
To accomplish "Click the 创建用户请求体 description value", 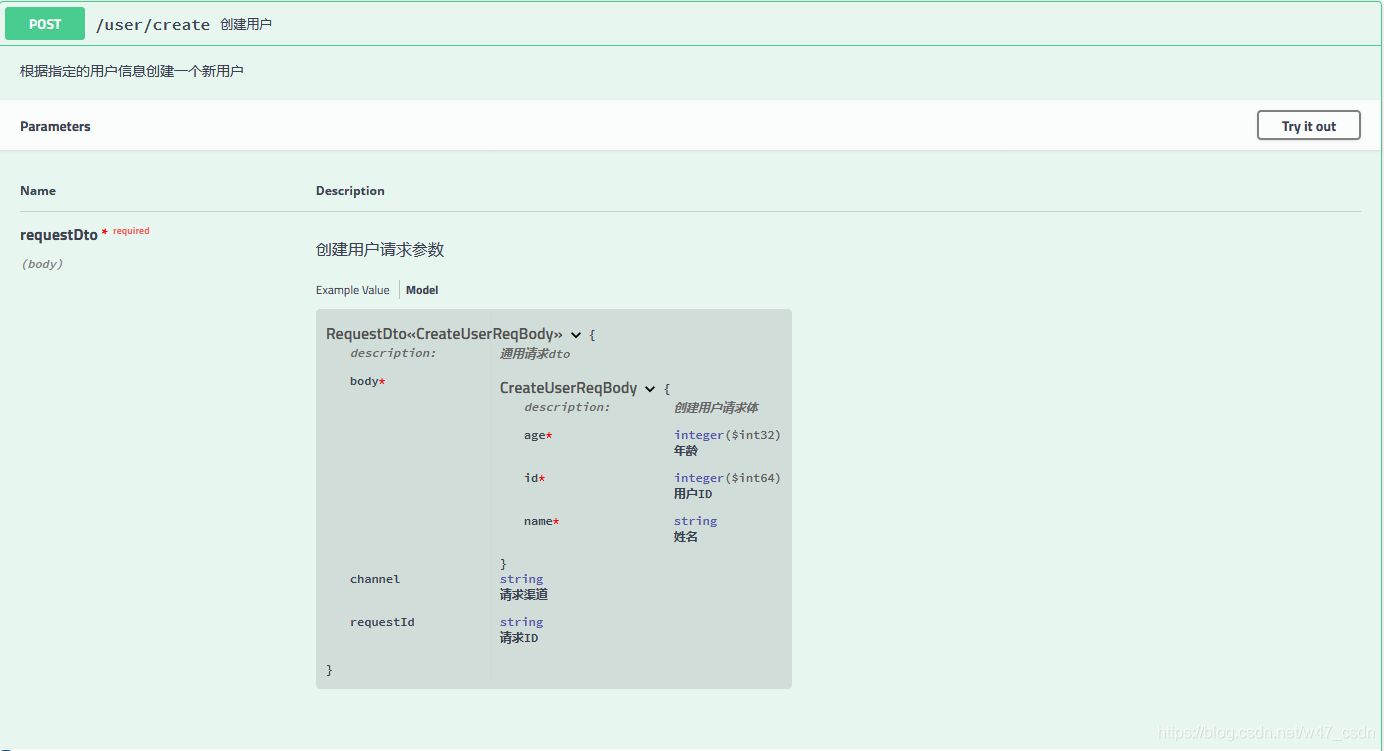I will tap(716, 408).
